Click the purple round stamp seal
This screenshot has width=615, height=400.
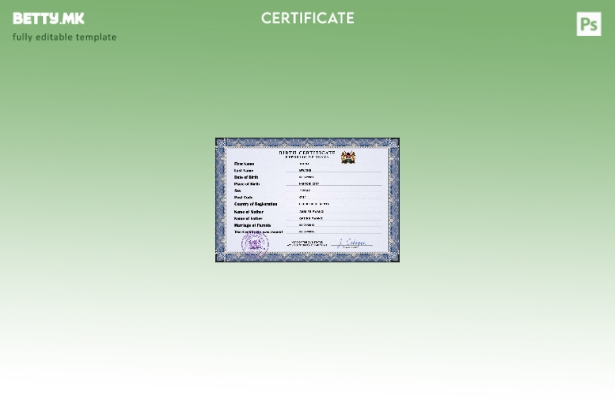coord(255,244)
